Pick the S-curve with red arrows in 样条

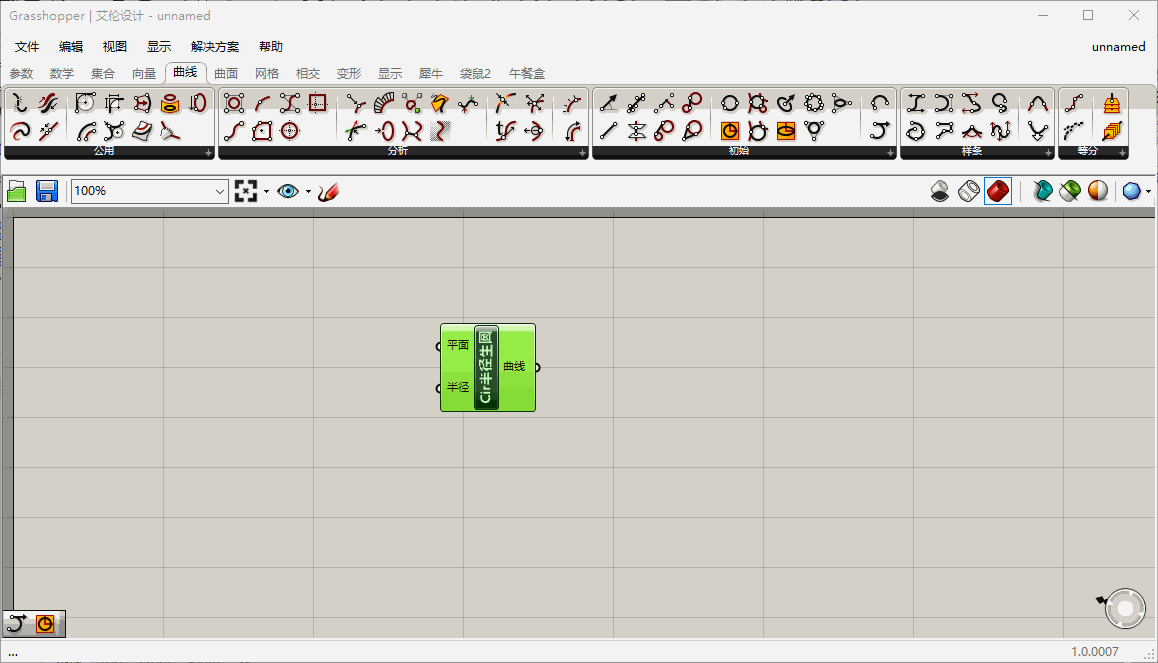[971, 103]
